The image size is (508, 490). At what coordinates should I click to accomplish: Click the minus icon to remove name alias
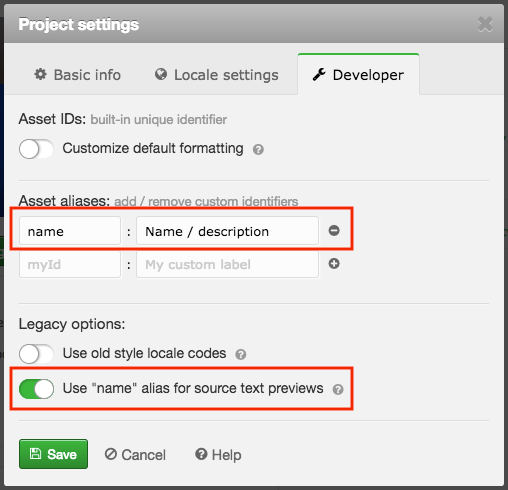(x=334, y=230)
